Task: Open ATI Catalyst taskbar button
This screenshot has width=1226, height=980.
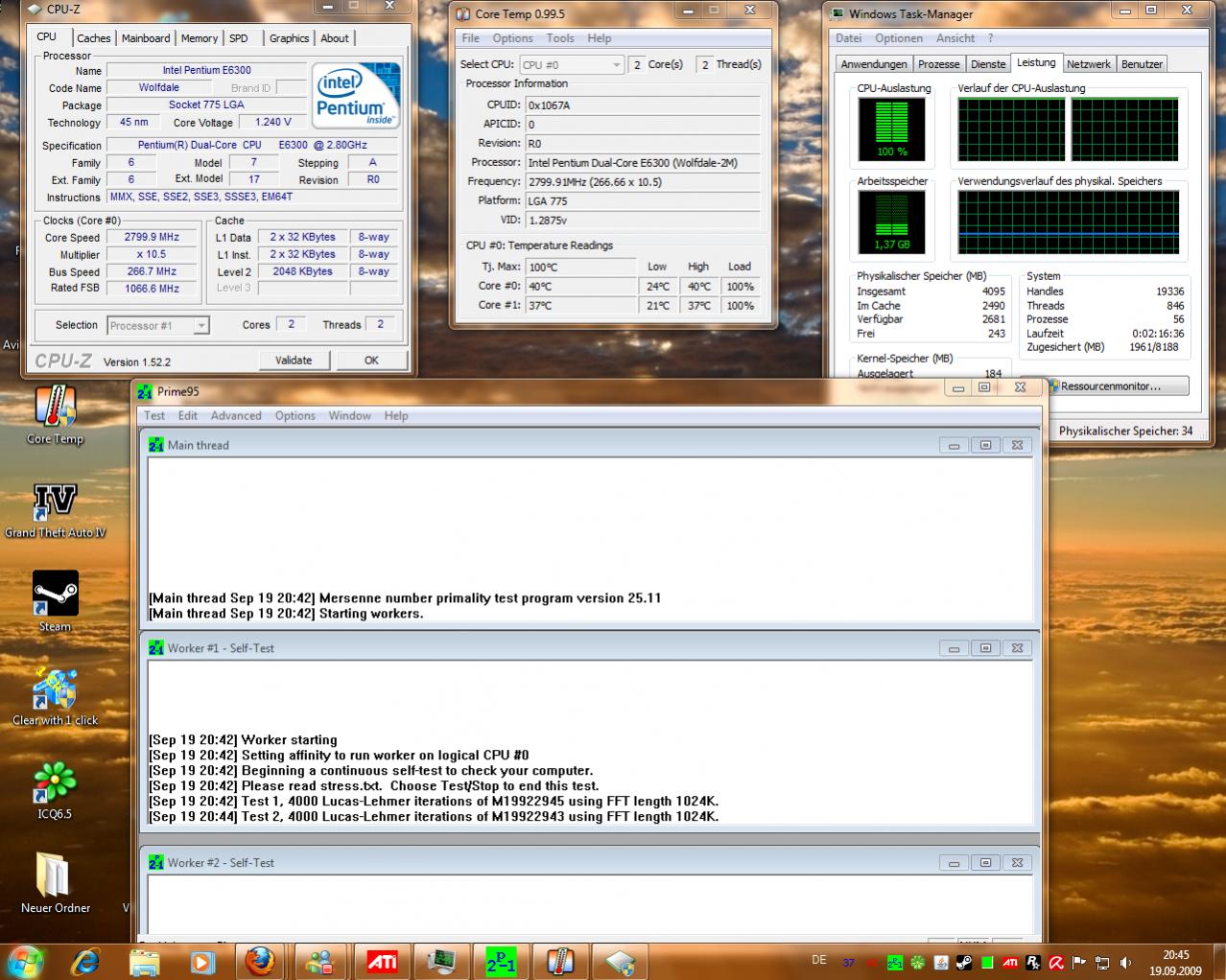Action: tap(382, 961)
